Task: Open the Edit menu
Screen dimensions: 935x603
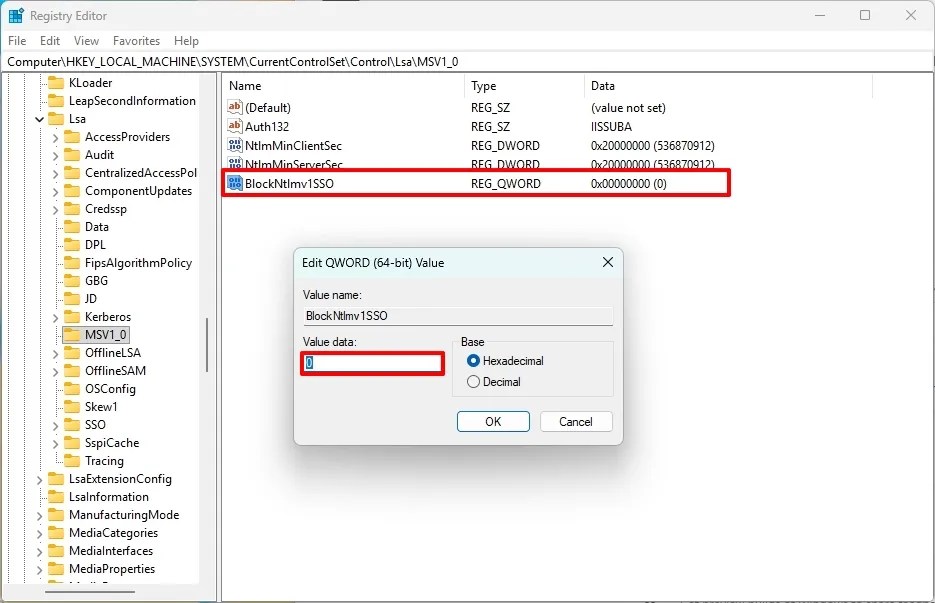Action: click(x=49, y=41)
